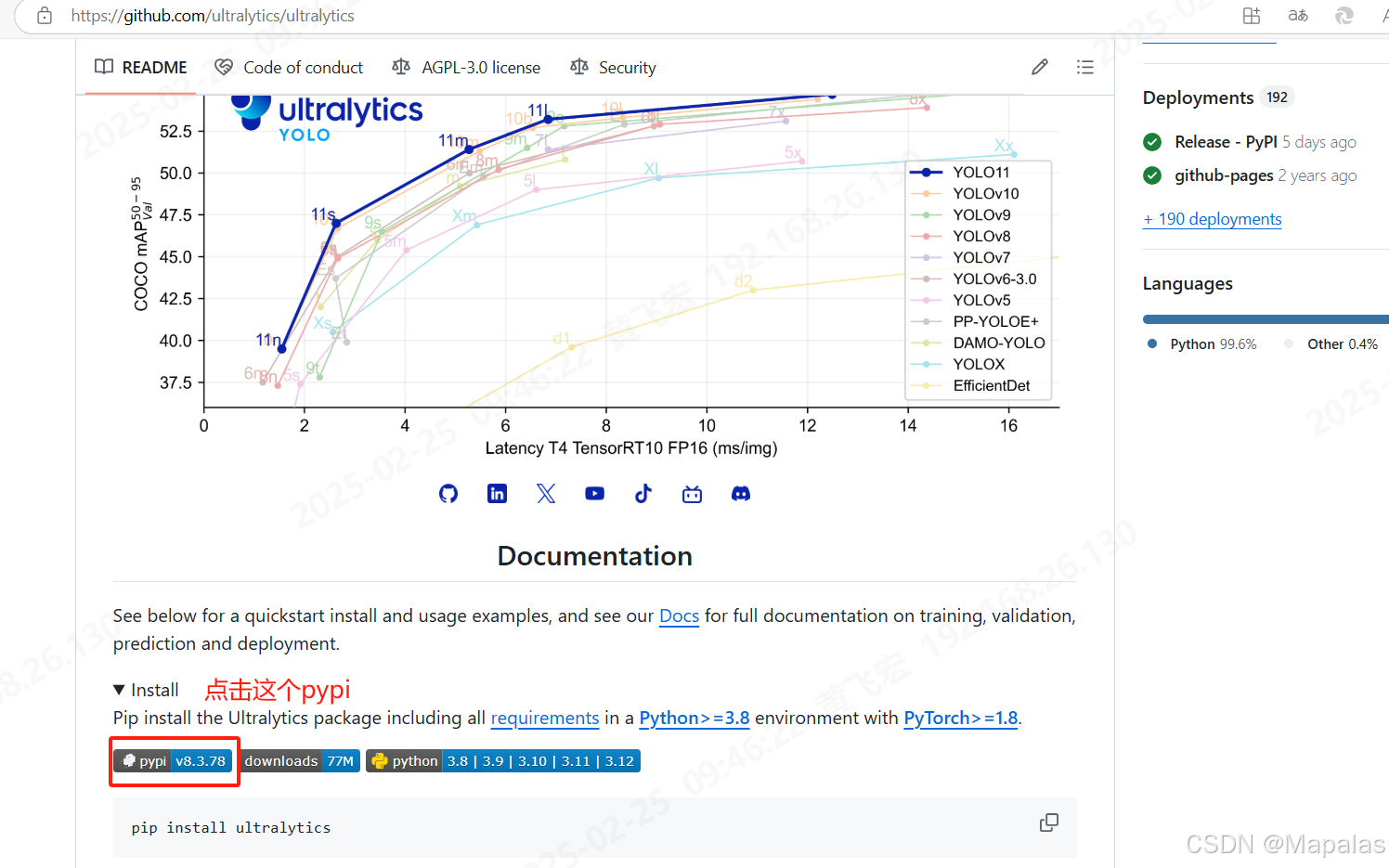Click the TikTok social icon
The width and height of the screenshot is (1389, 868).
coord(643,493)
